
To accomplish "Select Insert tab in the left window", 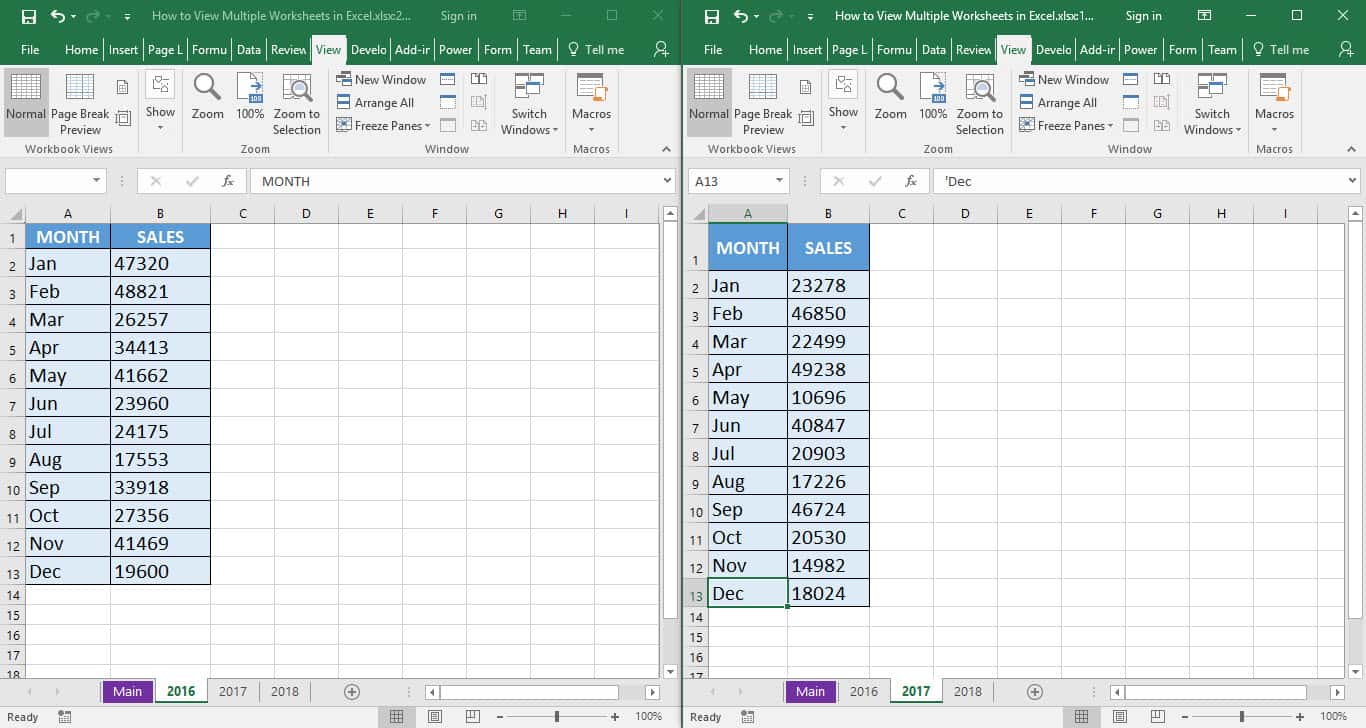I will [x=124, y=49].
